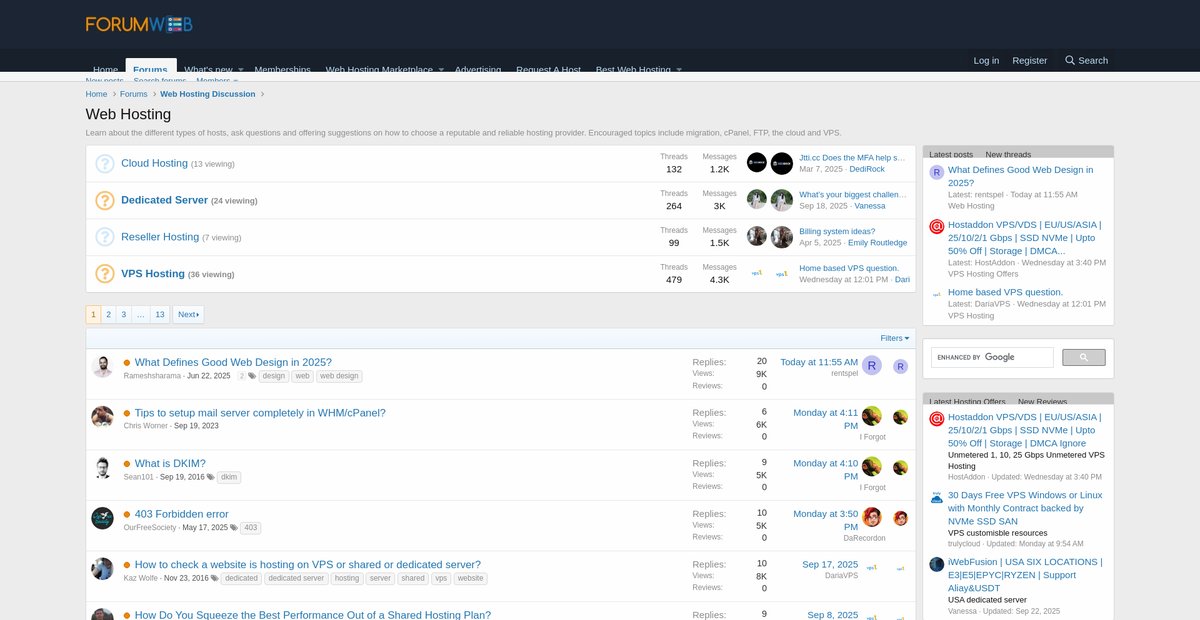Open the Filters dropdown
Image resolution: width=1200 pixels, height=620 pixels.
pyautogui.click(x=895, y=338)
